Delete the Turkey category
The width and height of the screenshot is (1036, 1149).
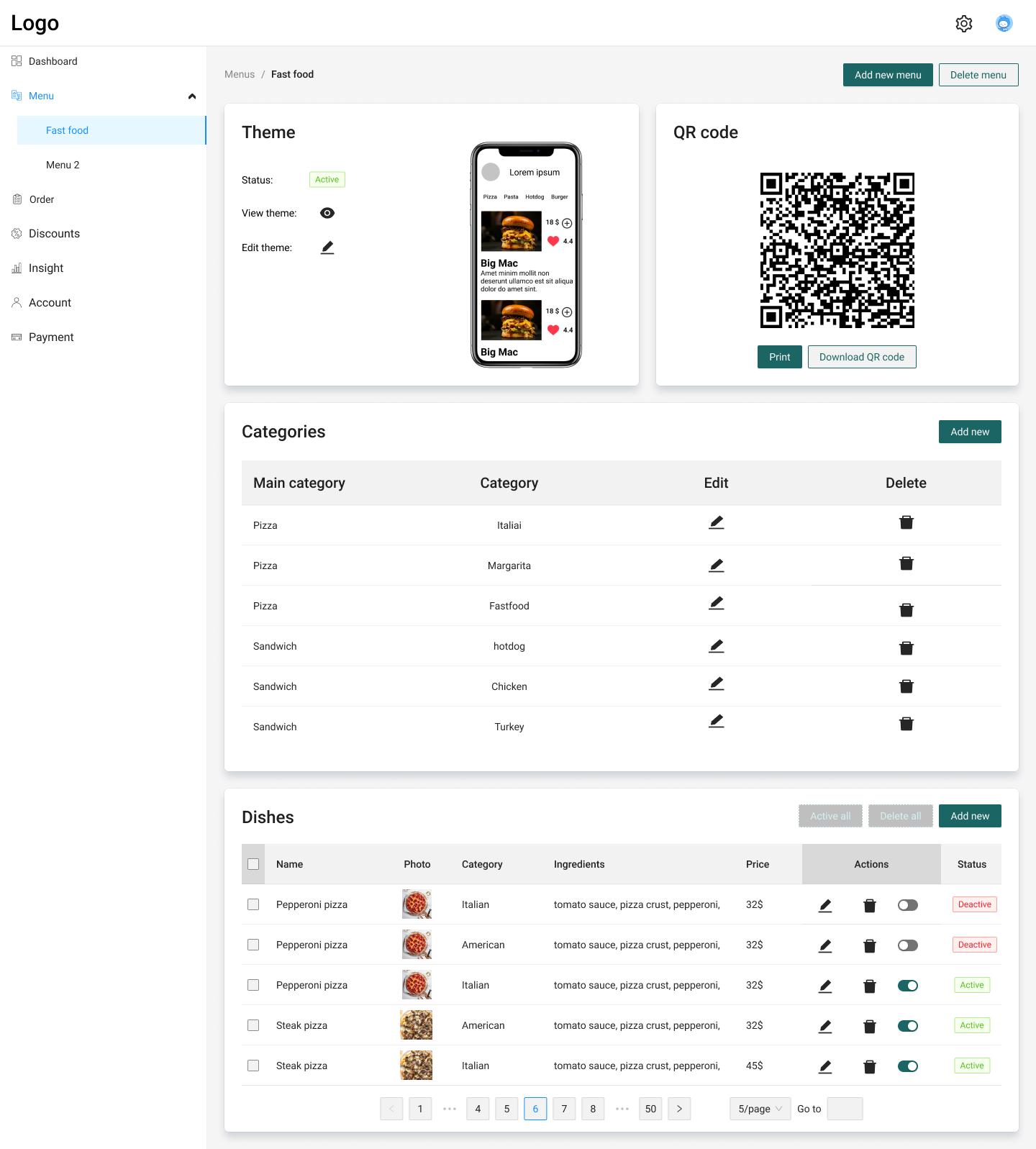click(x=906, y=724)
